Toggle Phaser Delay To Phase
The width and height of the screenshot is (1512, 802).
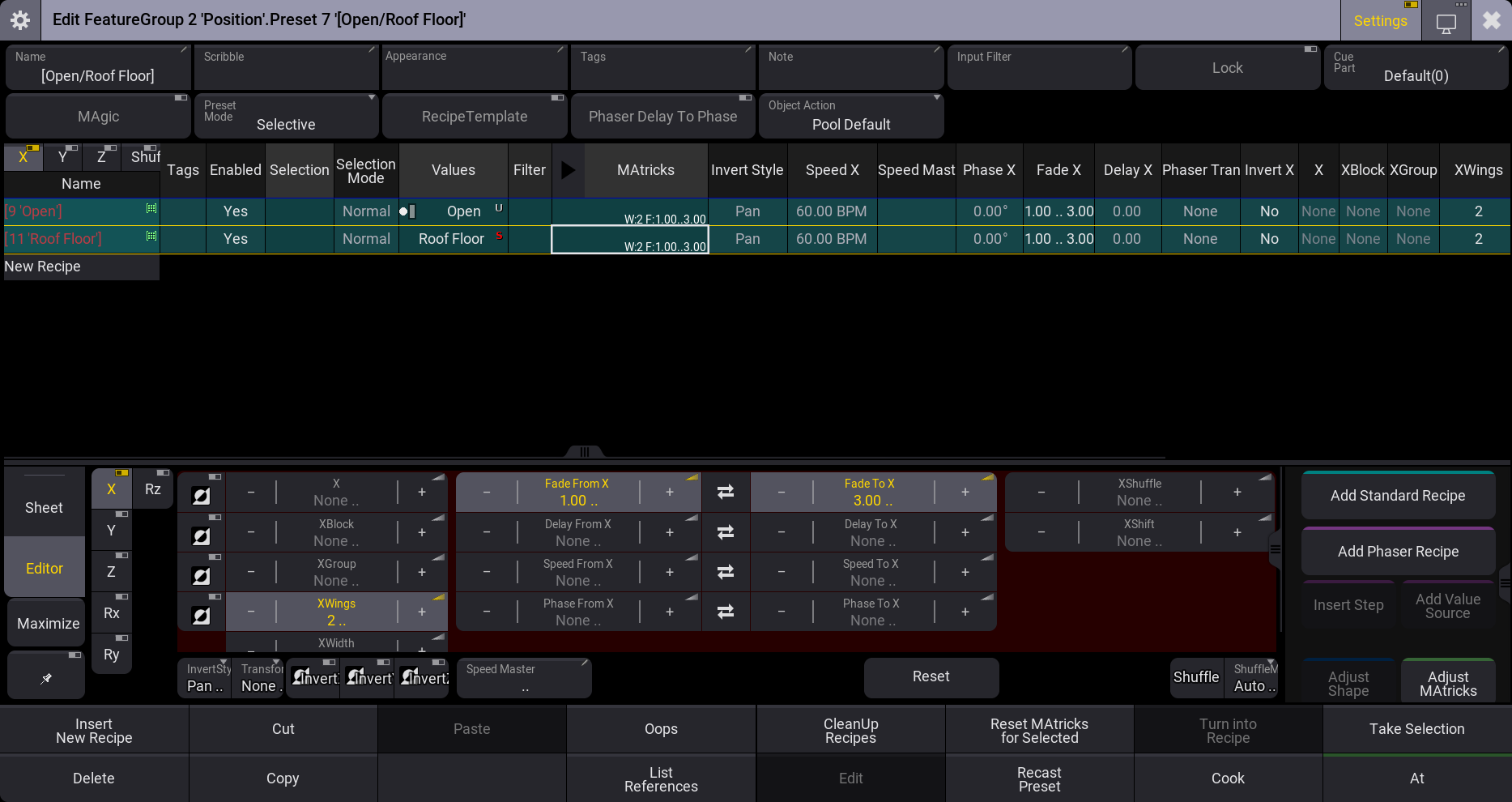click(662, 117)
